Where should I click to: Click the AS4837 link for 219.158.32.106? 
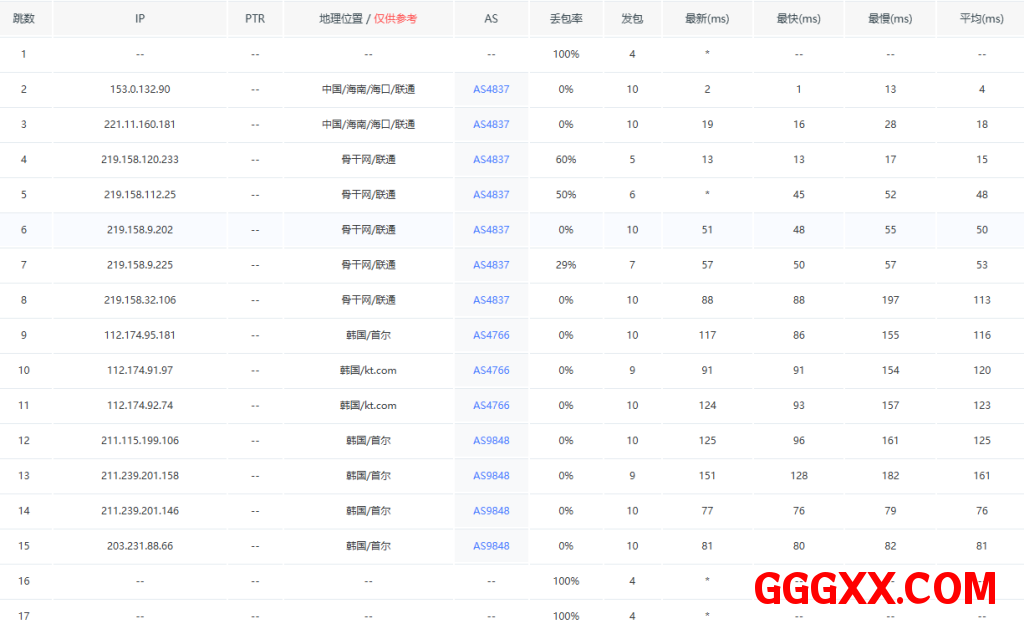pos(491,300)
